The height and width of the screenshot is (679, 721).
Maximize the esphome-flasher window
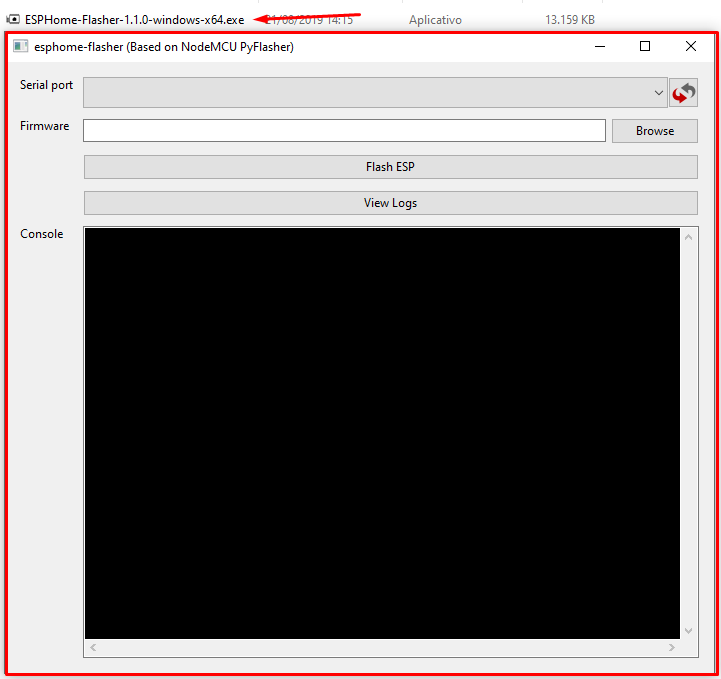[x=645, y=46]
